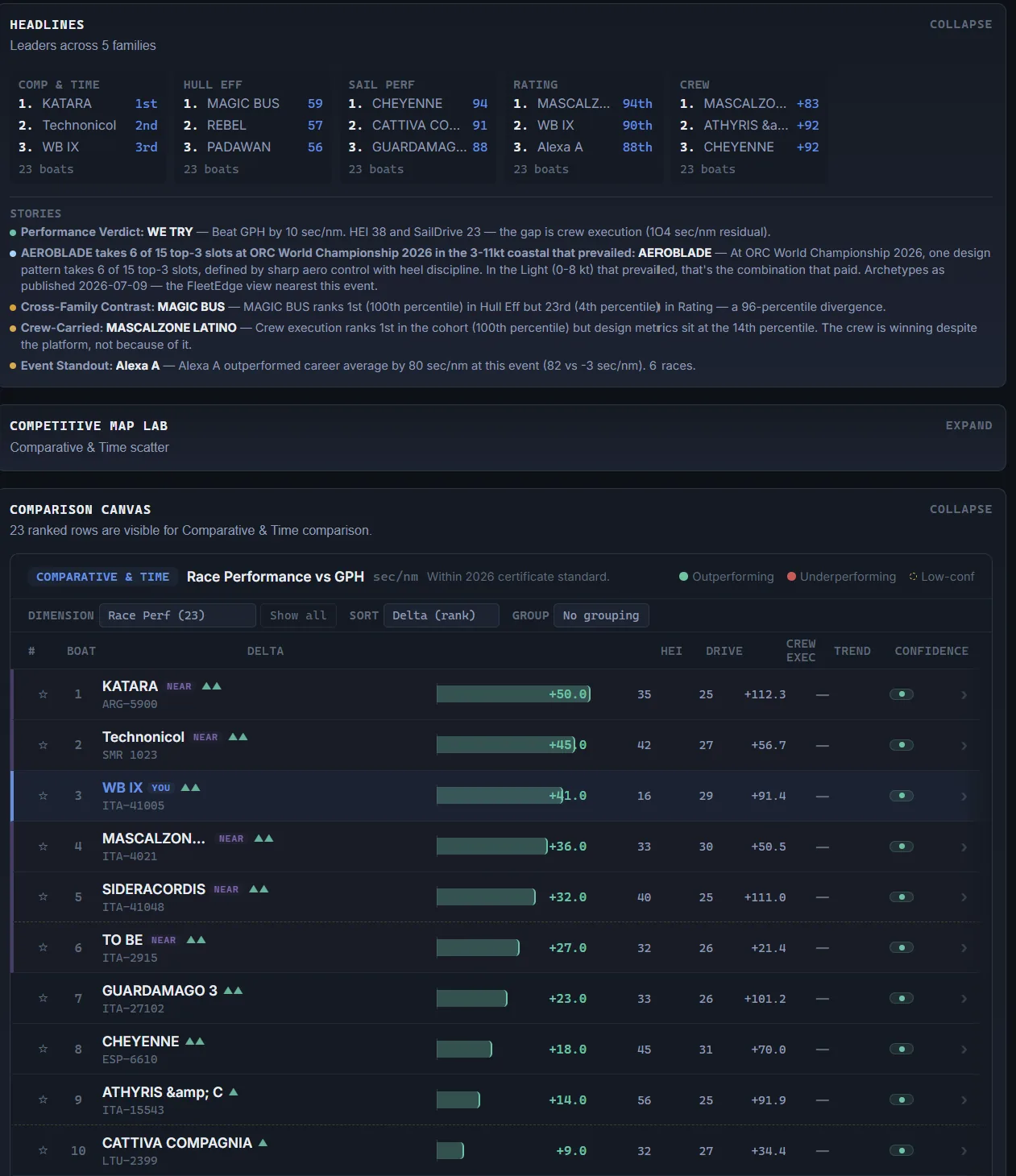Expand the Competitive Map Lab panel
The height and width of the screenshot is (1176, 1016).
tap(968, 425)
